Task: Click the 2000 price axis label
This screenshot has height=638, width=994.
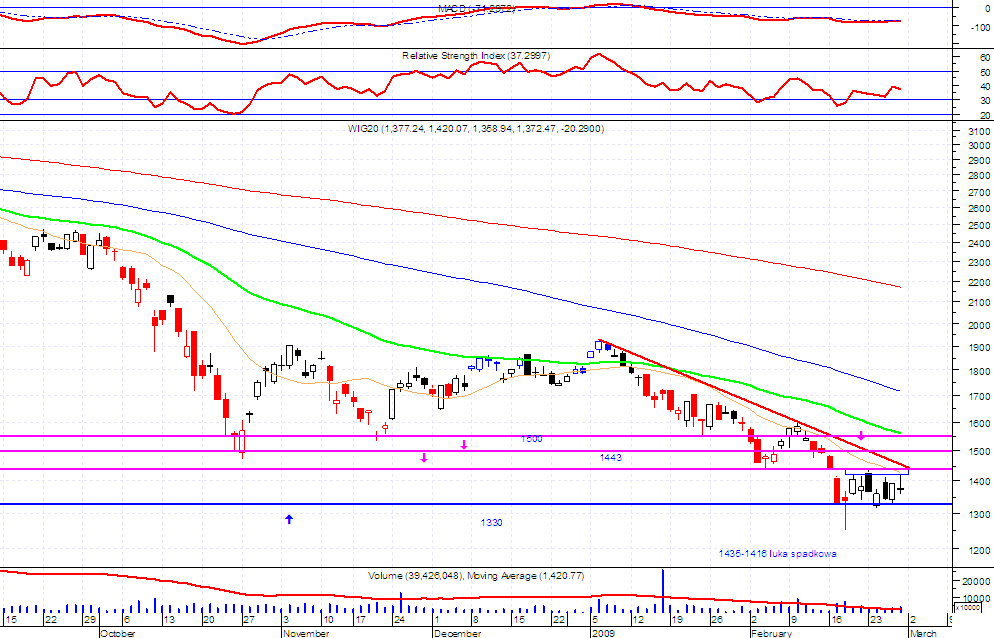Action: (979, 326)
